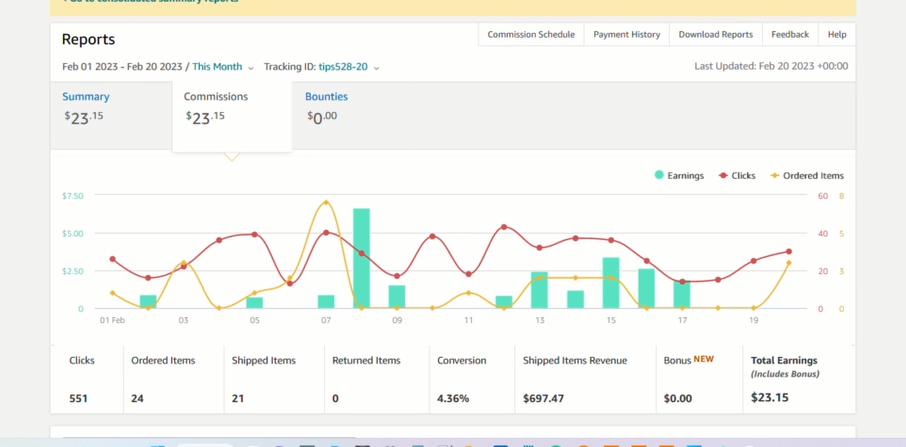This screenshot has height=447, width=906.
Task: Click the $5.00 earnings axis label
Action: pyautogui.click(x=73, y=233)
